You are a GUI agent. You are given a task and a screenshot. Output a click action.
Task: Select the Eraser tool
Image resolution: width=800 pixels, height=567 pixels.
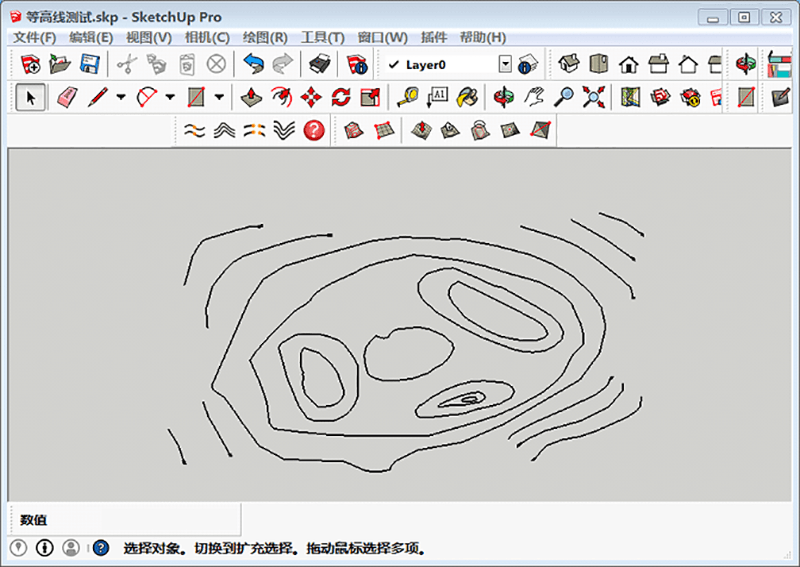(67, 97)
